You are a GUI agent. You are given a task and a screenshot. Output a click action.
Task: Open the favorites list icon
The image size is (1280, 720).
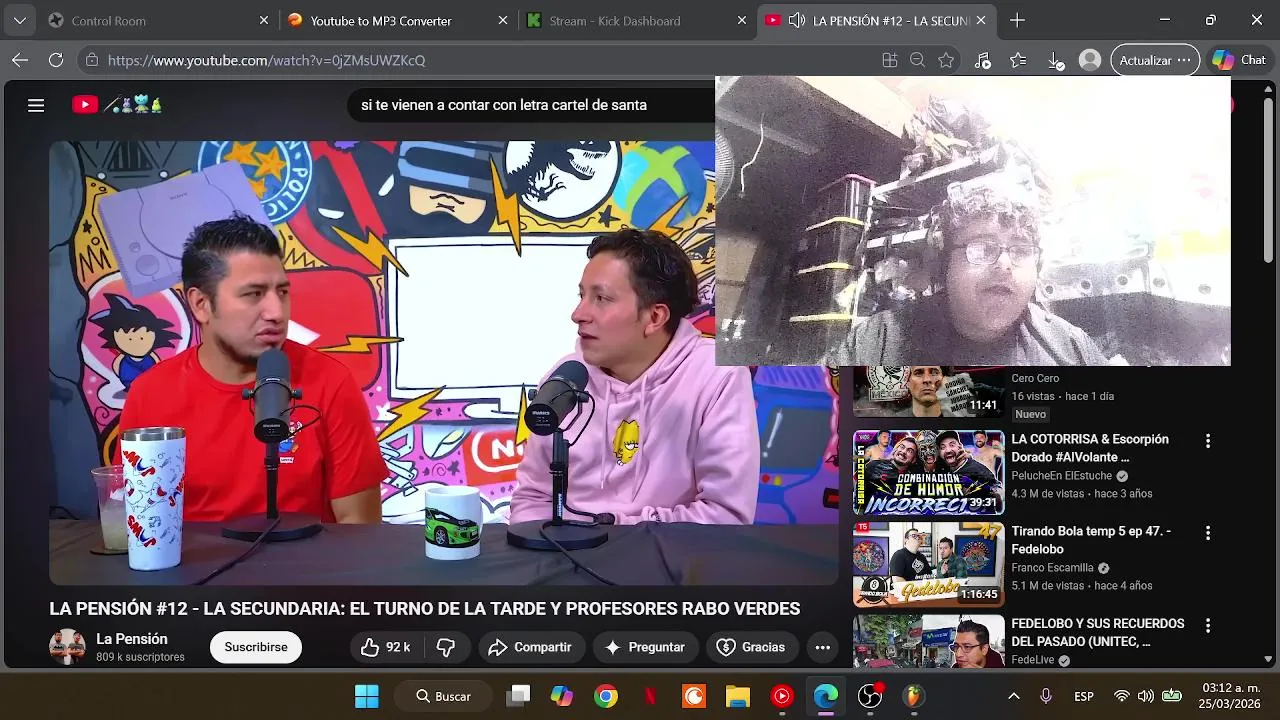[1018, 60]
